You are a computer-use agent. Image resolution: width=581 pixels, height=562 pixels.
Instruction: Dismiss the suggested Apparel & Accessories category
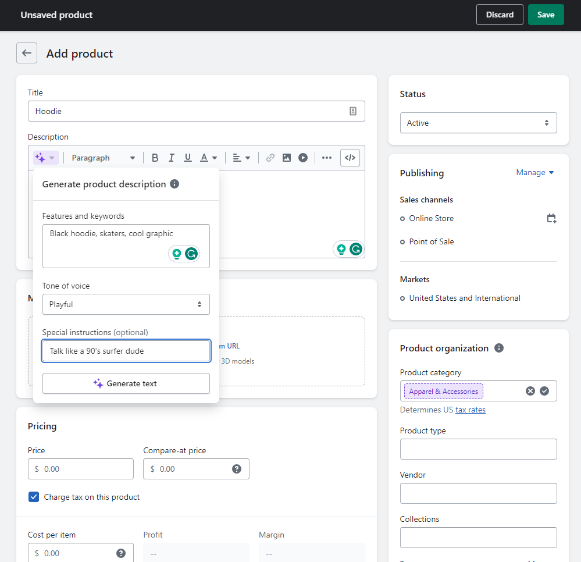pyautogui.click(x=530, y=391)
